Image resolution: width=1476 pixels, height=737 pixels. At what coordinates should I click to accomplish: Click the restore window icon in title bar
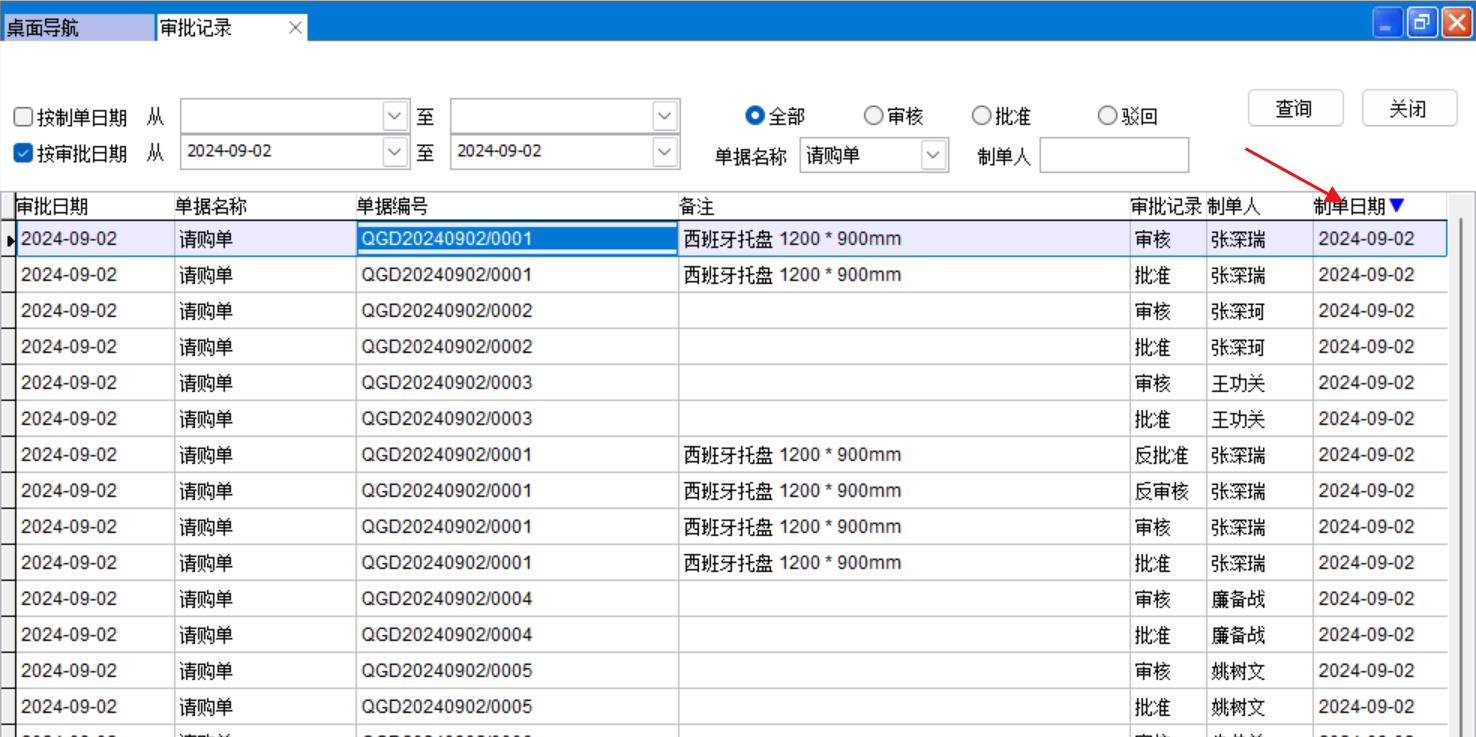pos(1421,23)
